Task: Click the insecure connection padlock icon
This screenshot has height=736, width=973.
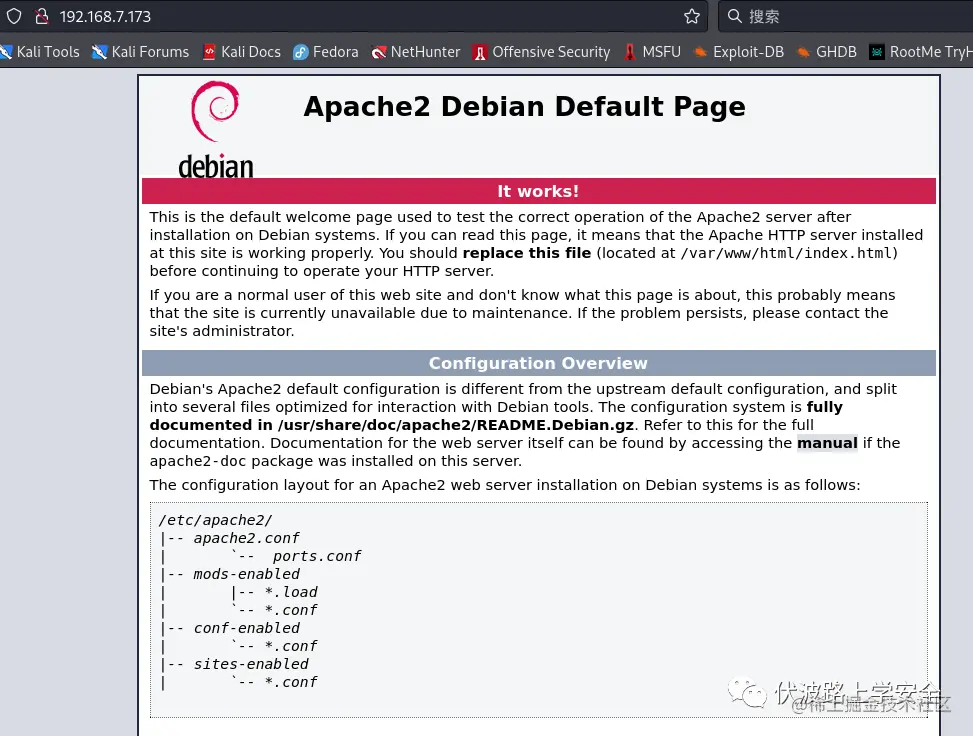Action: (42, 16)
